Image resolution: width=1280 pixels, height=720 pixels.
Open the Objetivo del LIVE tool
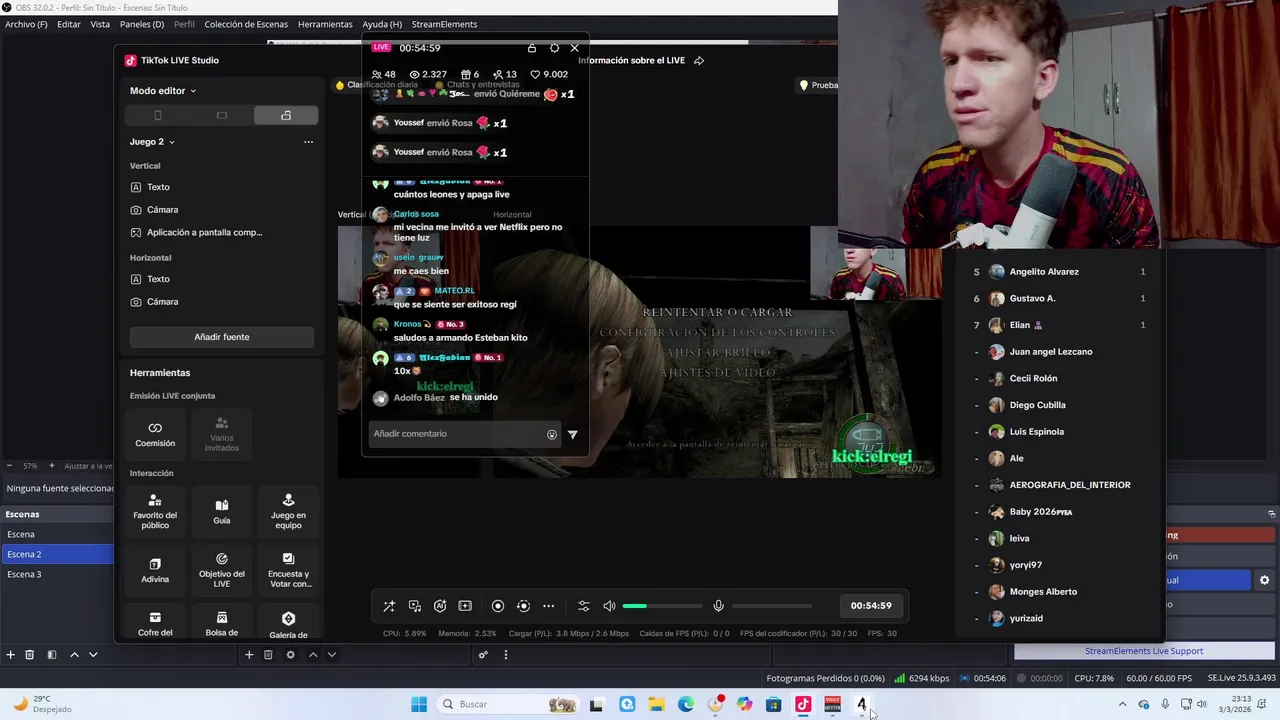222,569
